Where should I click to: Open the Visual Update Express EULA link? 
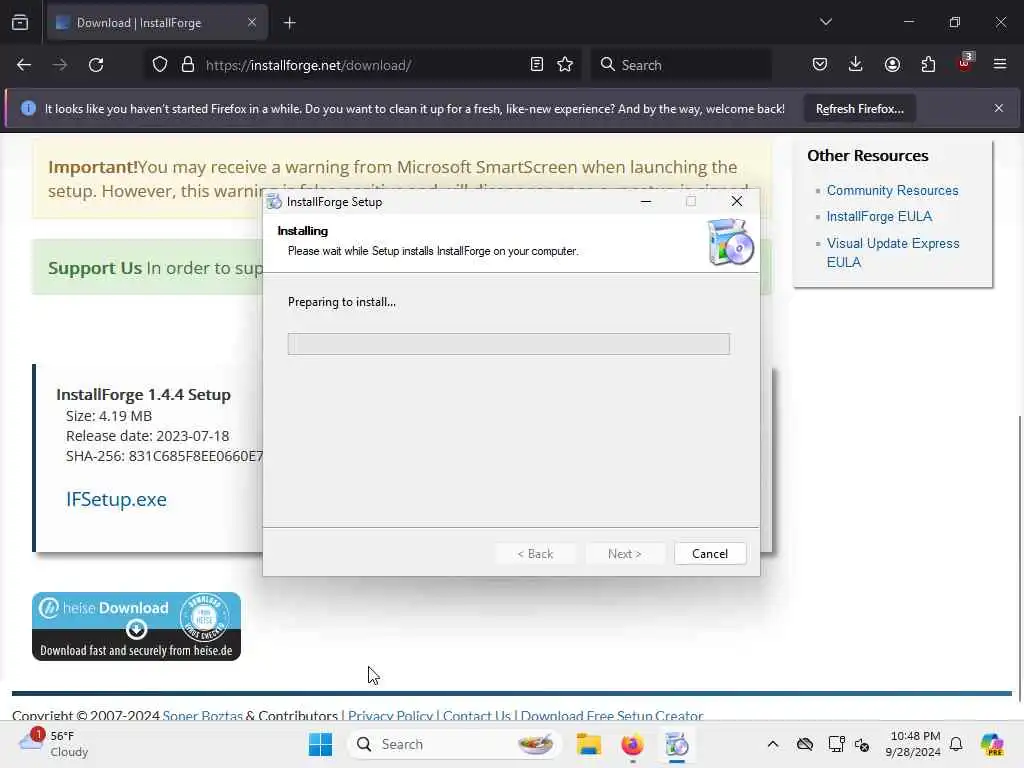point(893,252)
